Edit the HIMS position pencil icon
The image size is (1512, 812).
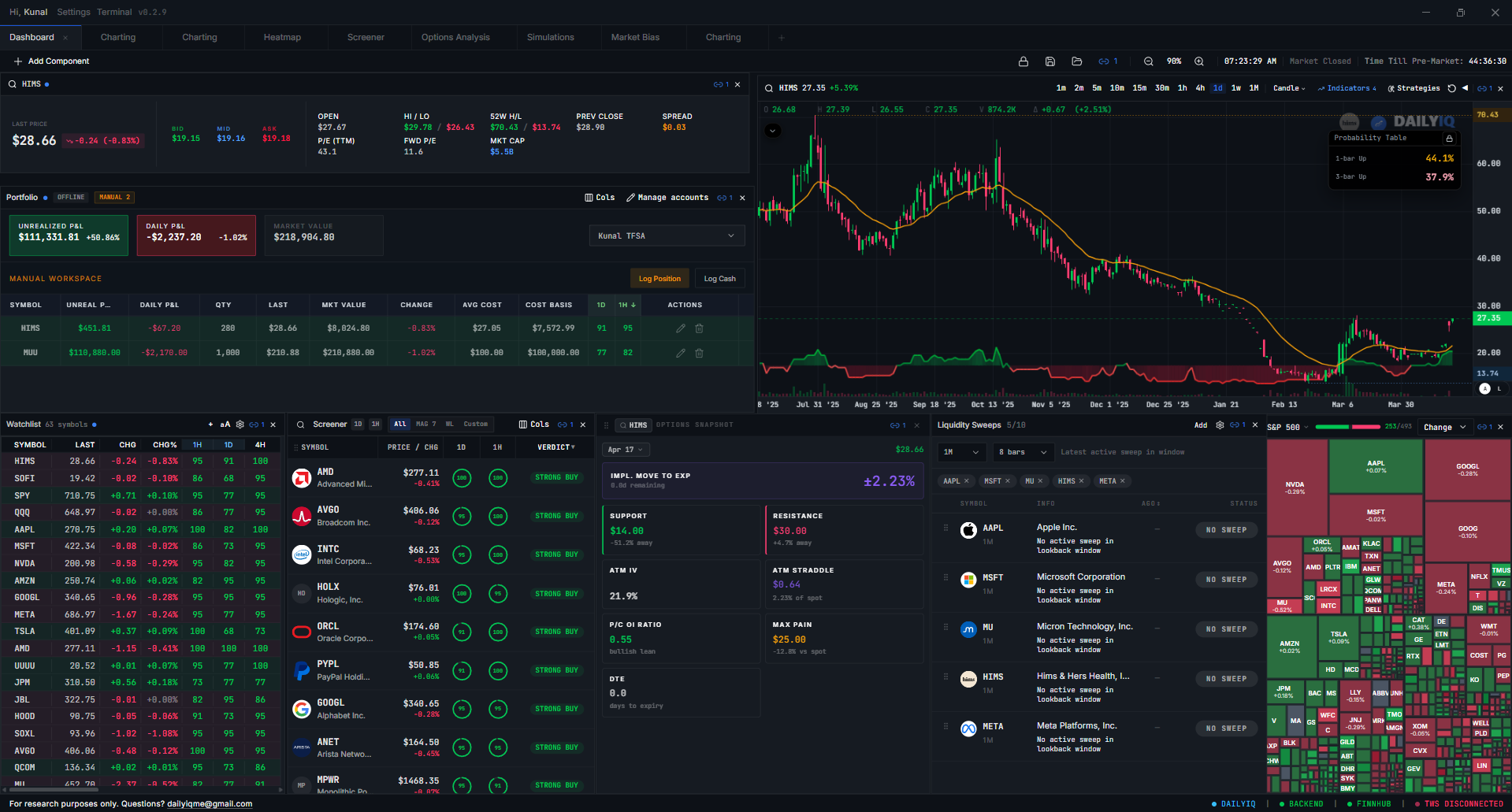(x=681, y=328)
